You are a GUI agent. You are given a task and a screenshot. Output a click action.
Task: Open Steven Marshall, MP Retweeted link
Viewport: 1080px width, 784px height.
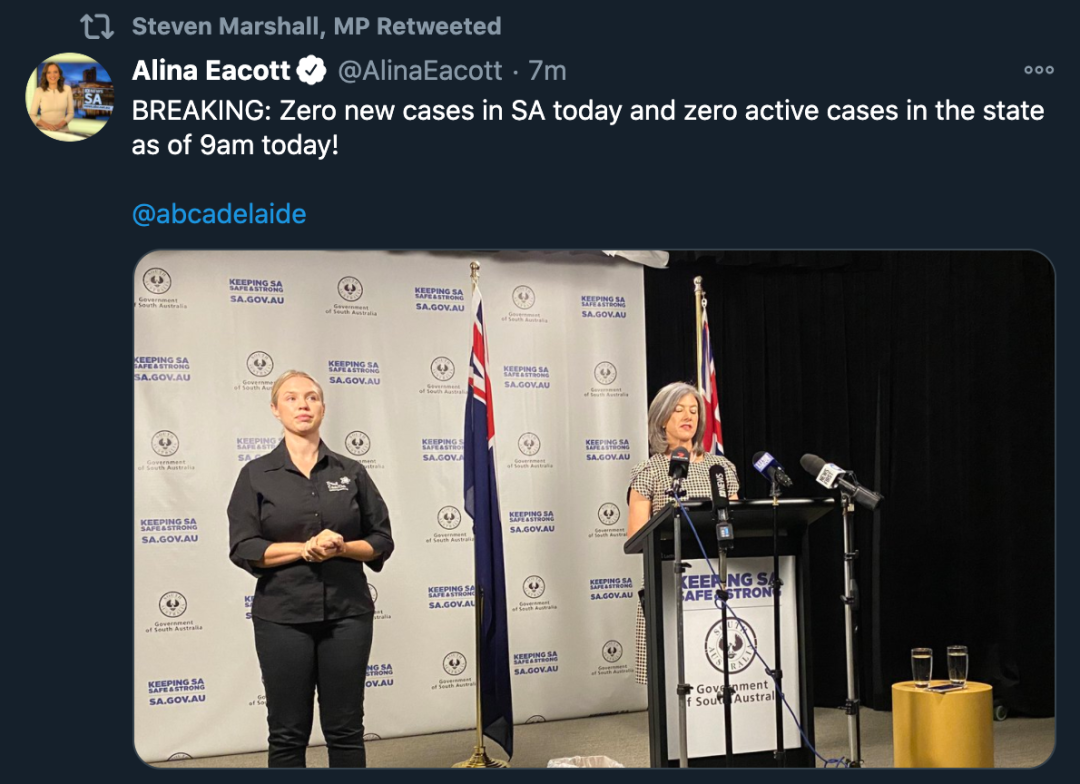pyautogui.click(x=316, y=26)
